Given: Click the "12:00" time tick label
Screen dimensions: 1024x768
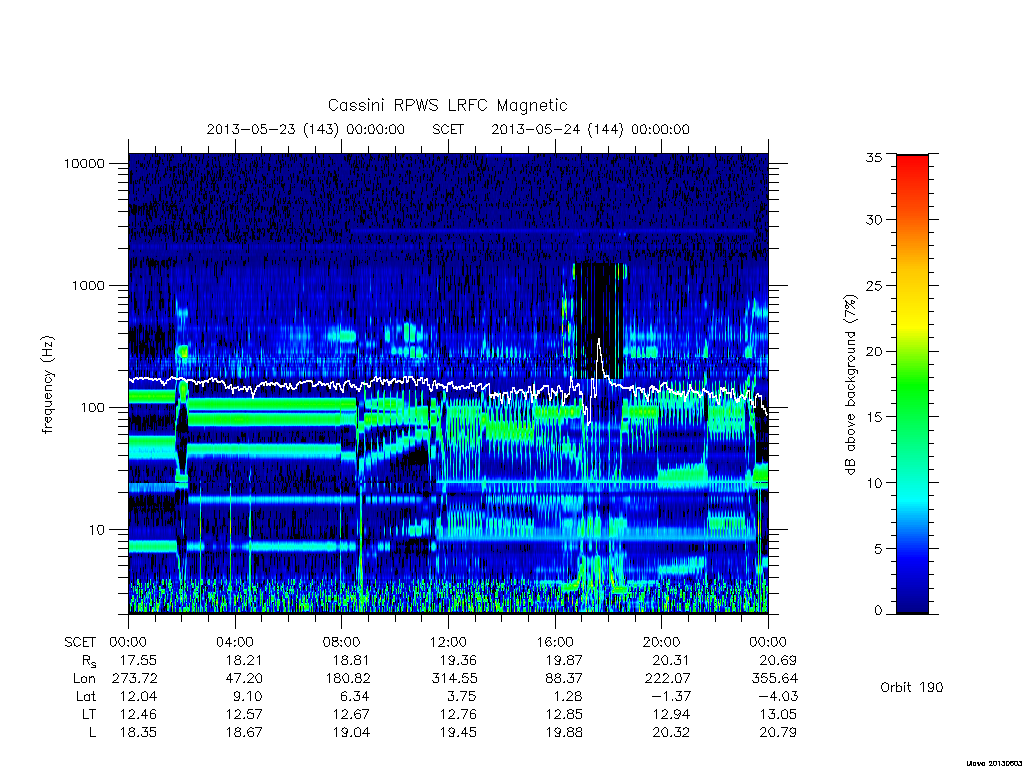Looking at the screenshot, I should [448, 643].
